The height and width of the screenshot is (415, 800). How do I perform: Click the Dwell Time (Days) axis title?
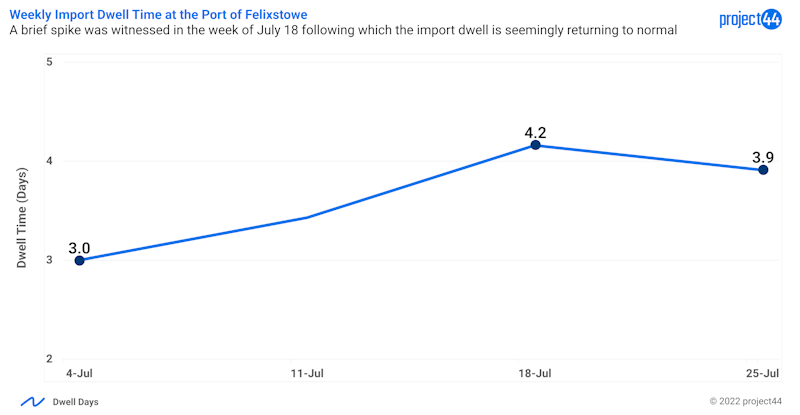pos(22,218)
